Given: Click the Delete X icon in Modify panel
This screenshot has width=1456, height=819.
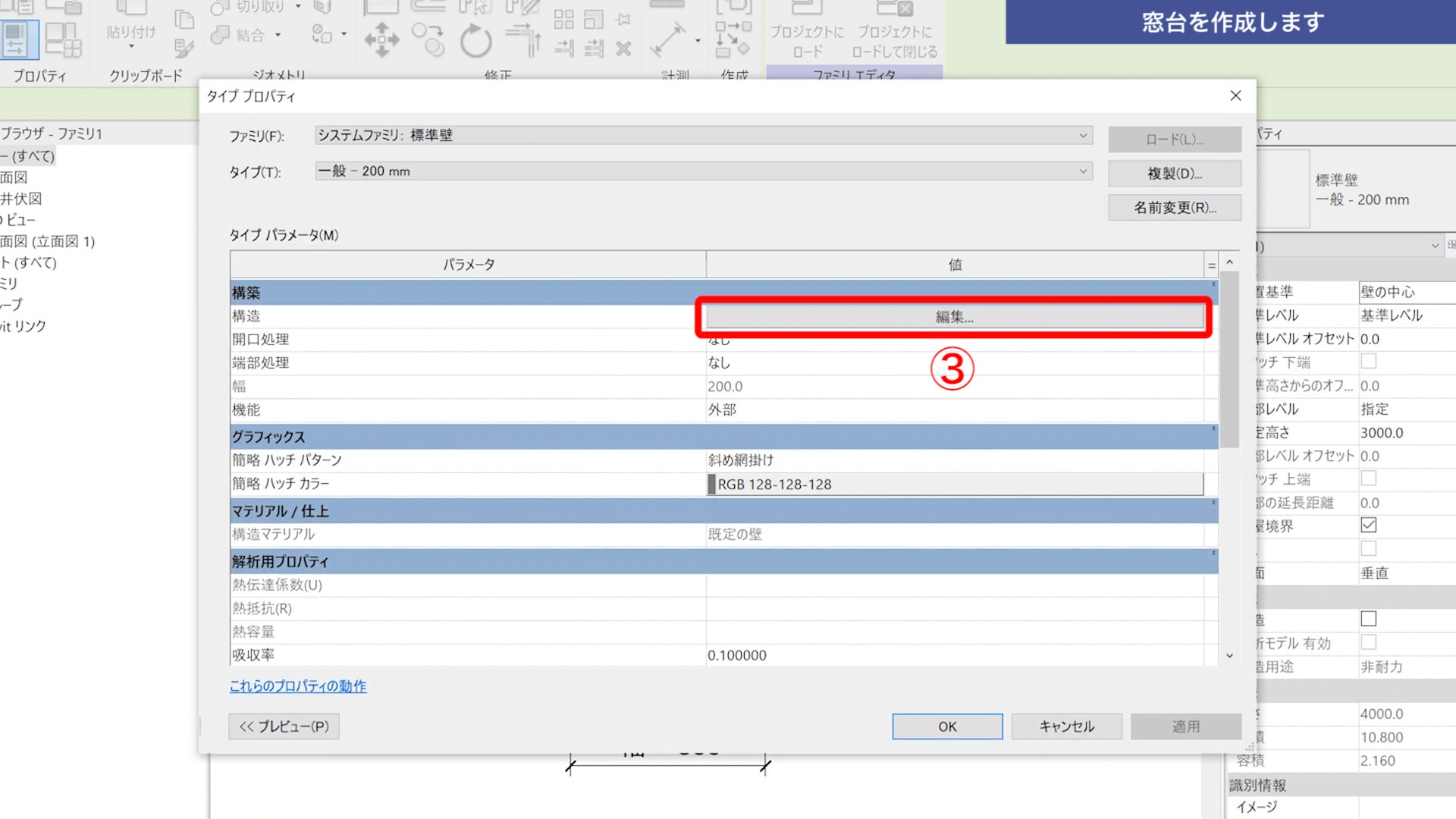Looking at the screenshot, I should point(623,49).
